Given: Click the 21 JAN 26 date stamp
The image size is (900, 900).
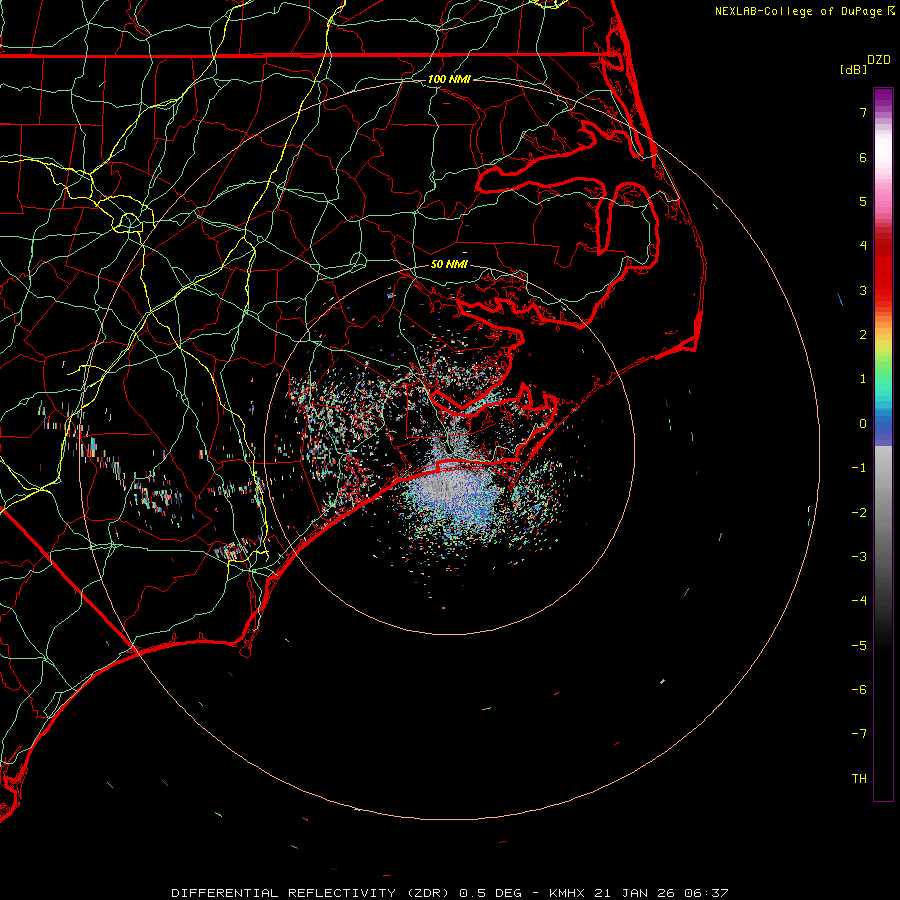Looking at the screenshot, I should pos(635,893).
